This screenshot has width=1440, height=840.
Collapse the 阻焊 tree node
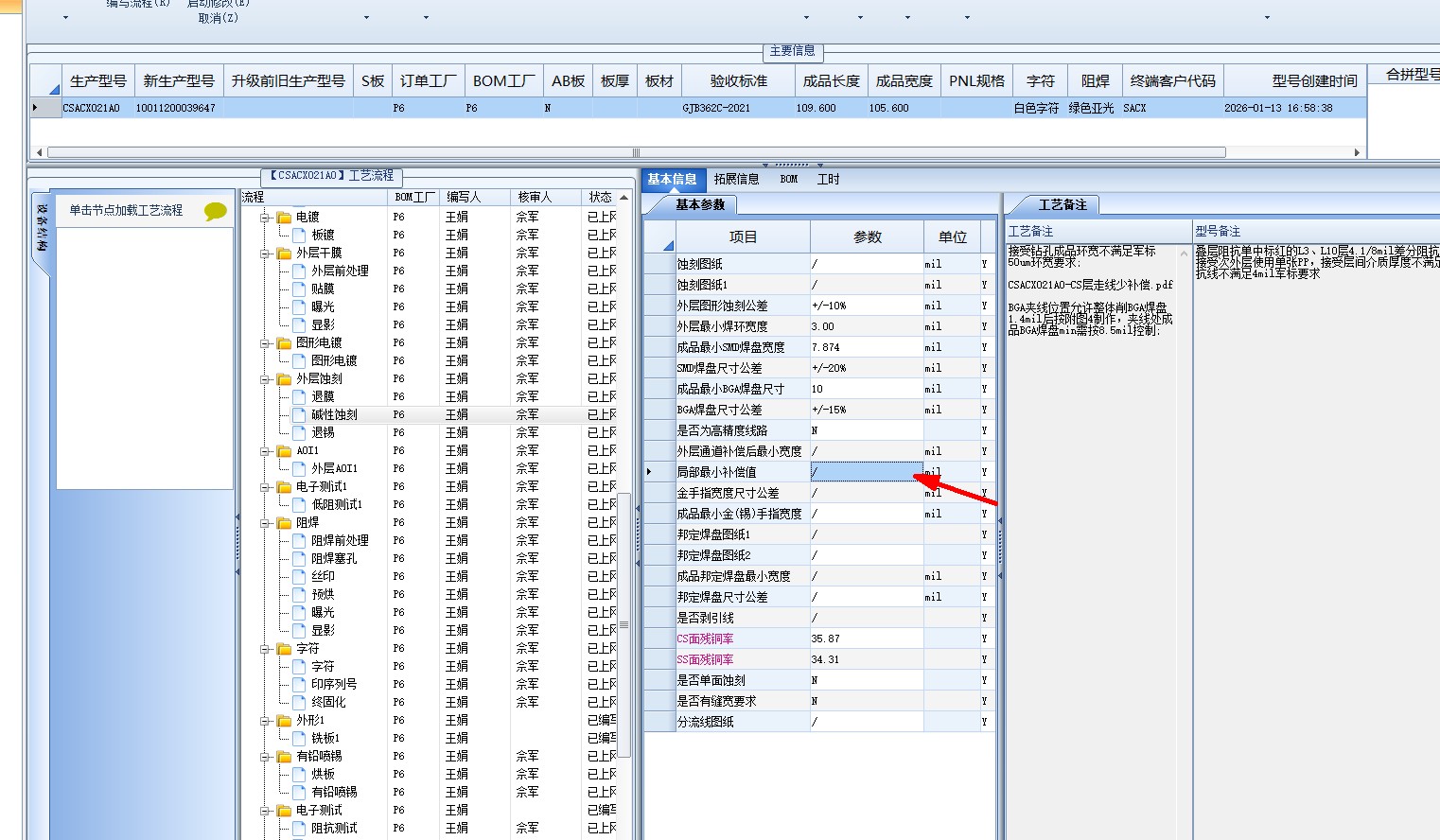(x=266, y=523)
